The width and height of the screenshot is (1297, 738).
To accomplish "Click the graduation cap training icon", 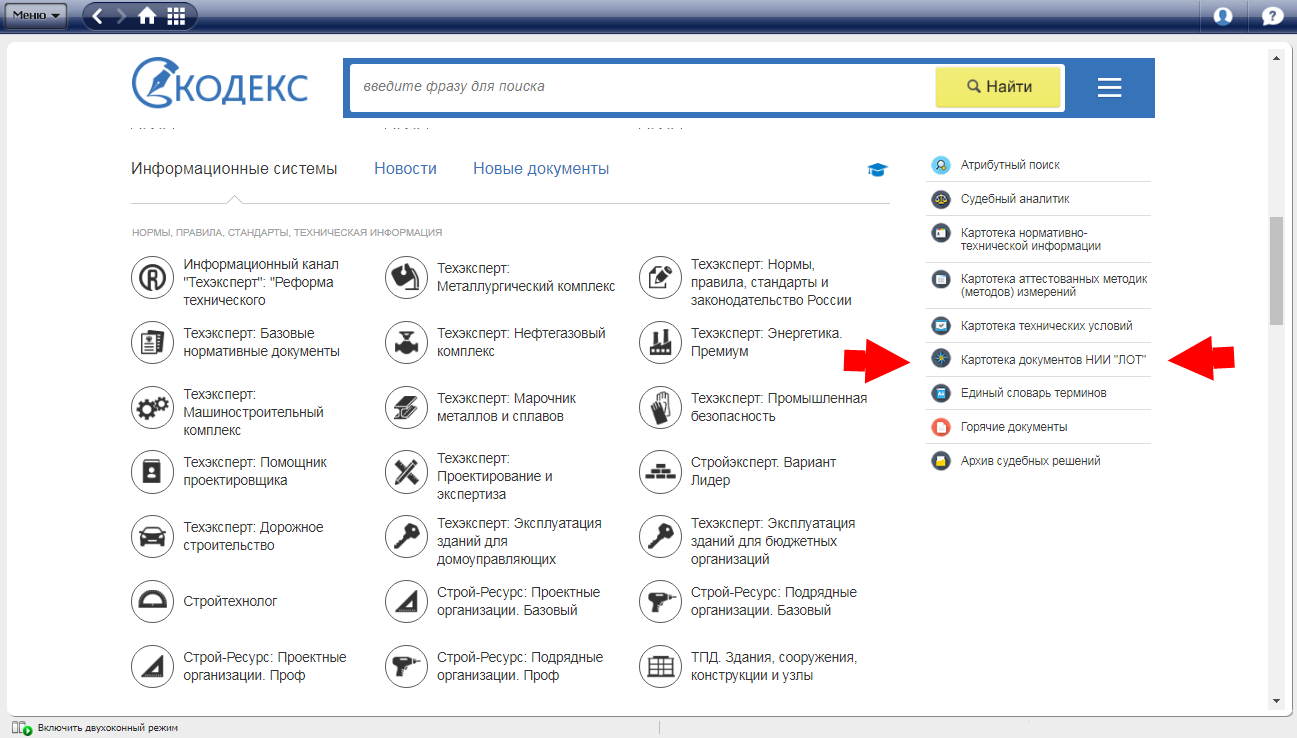I will pos(877,170).
